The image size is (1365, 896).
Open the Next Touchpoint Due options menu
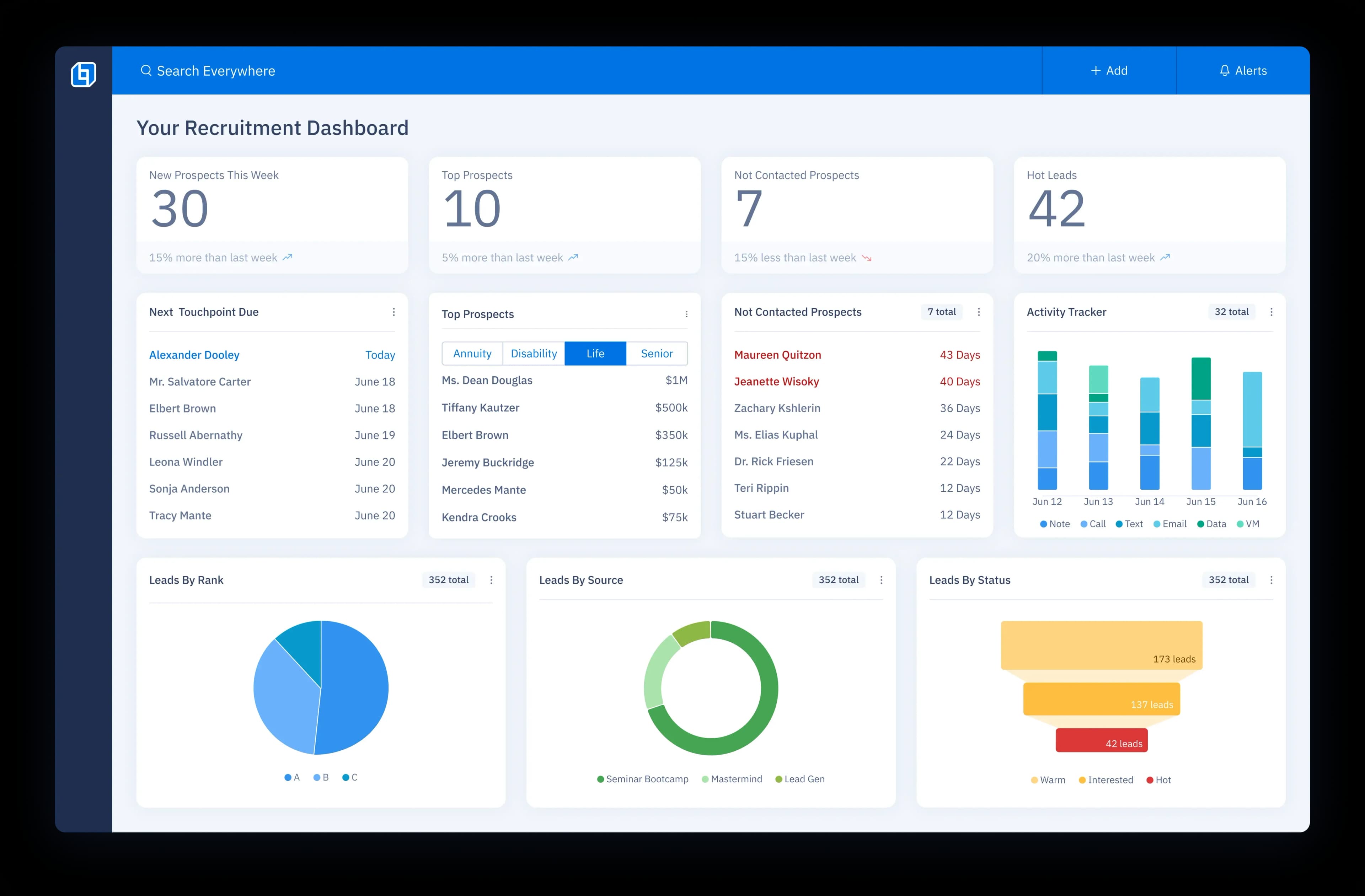394,312
